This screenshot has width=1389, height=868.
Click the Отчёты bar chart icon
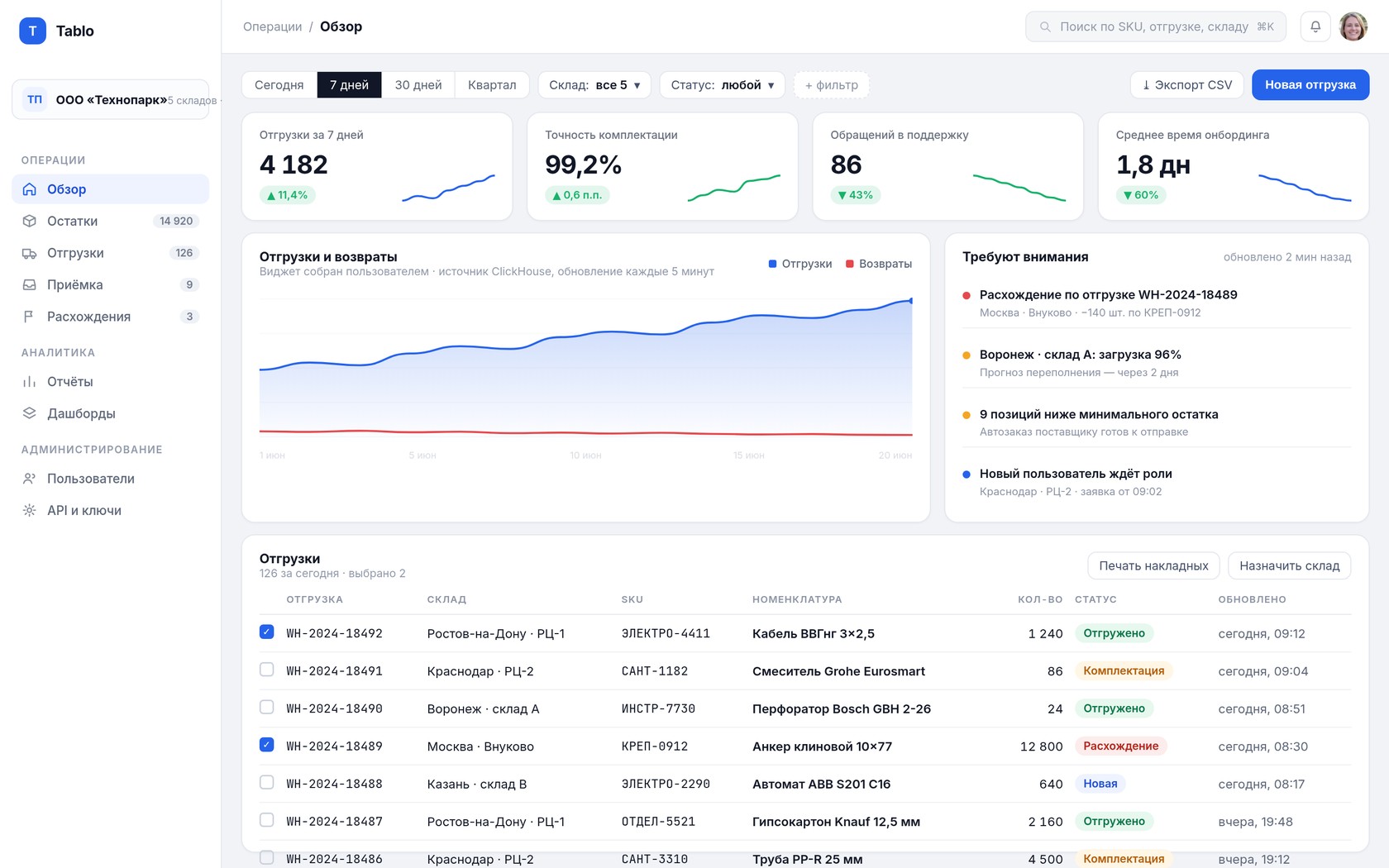pyautogui.click(x=30, y=381)
